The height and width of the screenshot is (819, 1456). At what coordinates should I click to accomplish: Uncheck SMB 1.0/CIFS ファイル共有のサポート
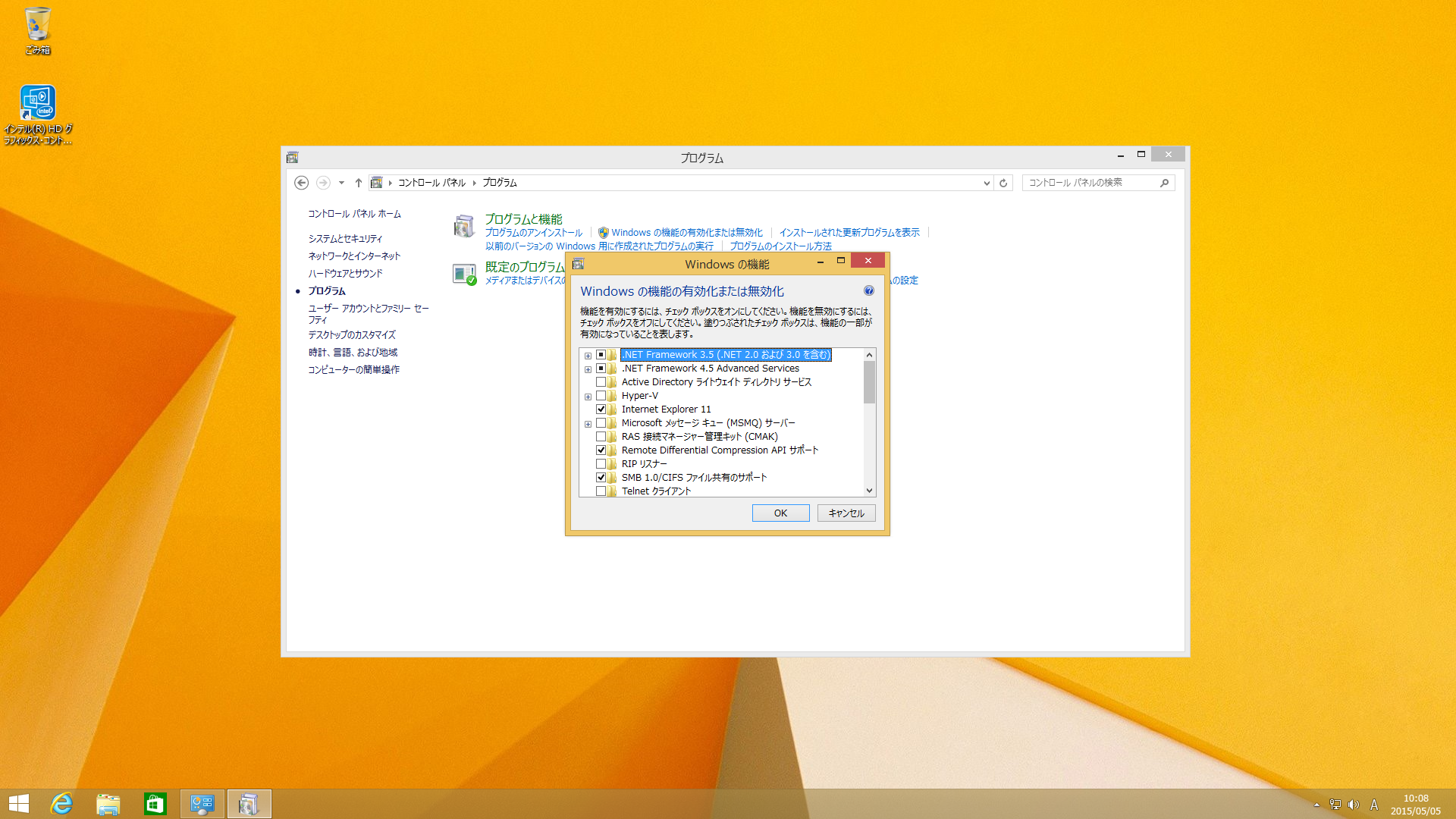click(x=602, y=477)
